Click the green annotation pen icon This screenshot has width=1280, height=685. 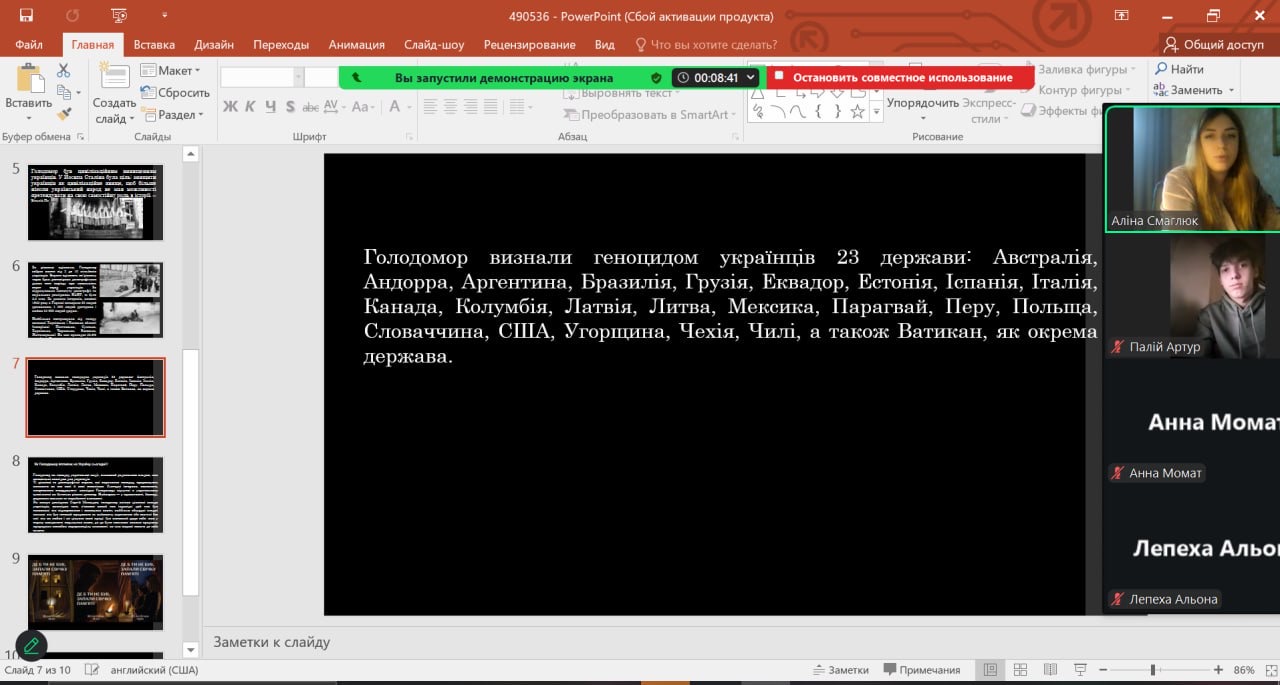click(32, 645)
